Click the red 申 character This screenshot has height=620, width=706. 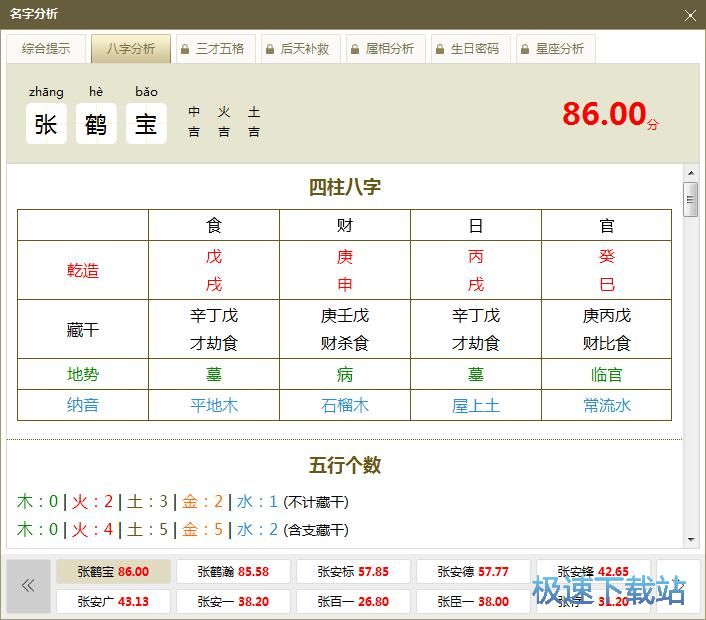click(345, 284)
